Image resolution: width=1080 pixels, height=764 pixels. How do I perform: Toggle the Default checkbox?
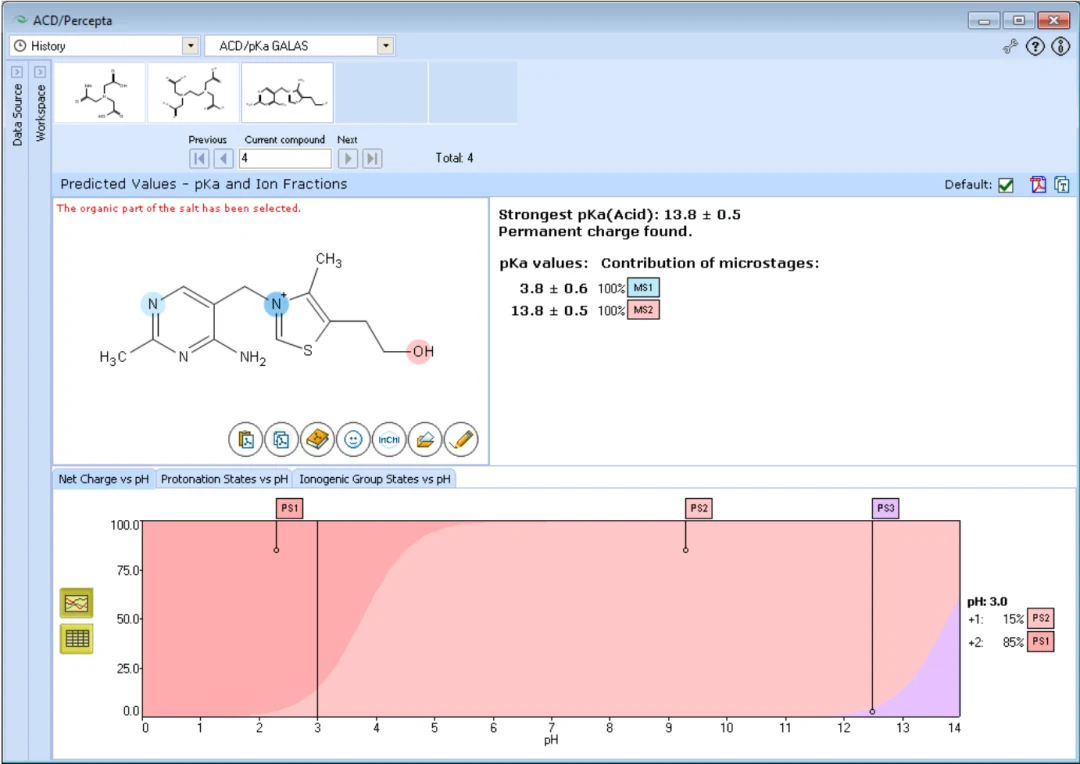pos(1006,185)
